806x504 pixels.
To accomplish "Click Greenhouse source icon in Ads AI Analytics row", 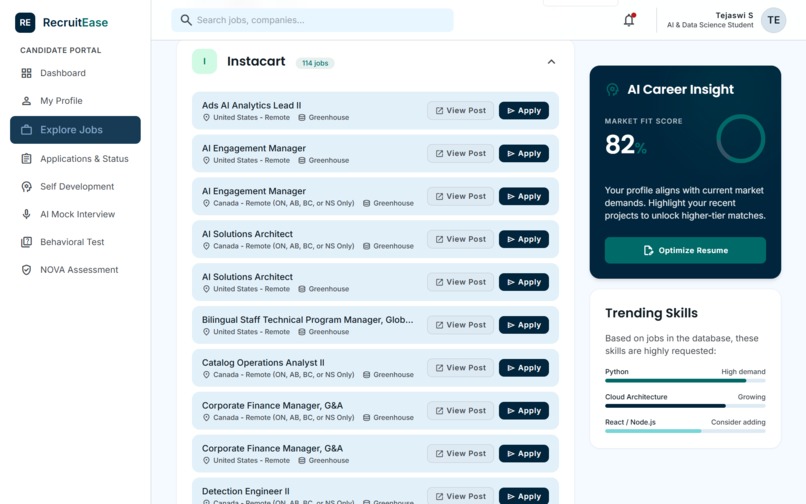I will coord(302,118).
